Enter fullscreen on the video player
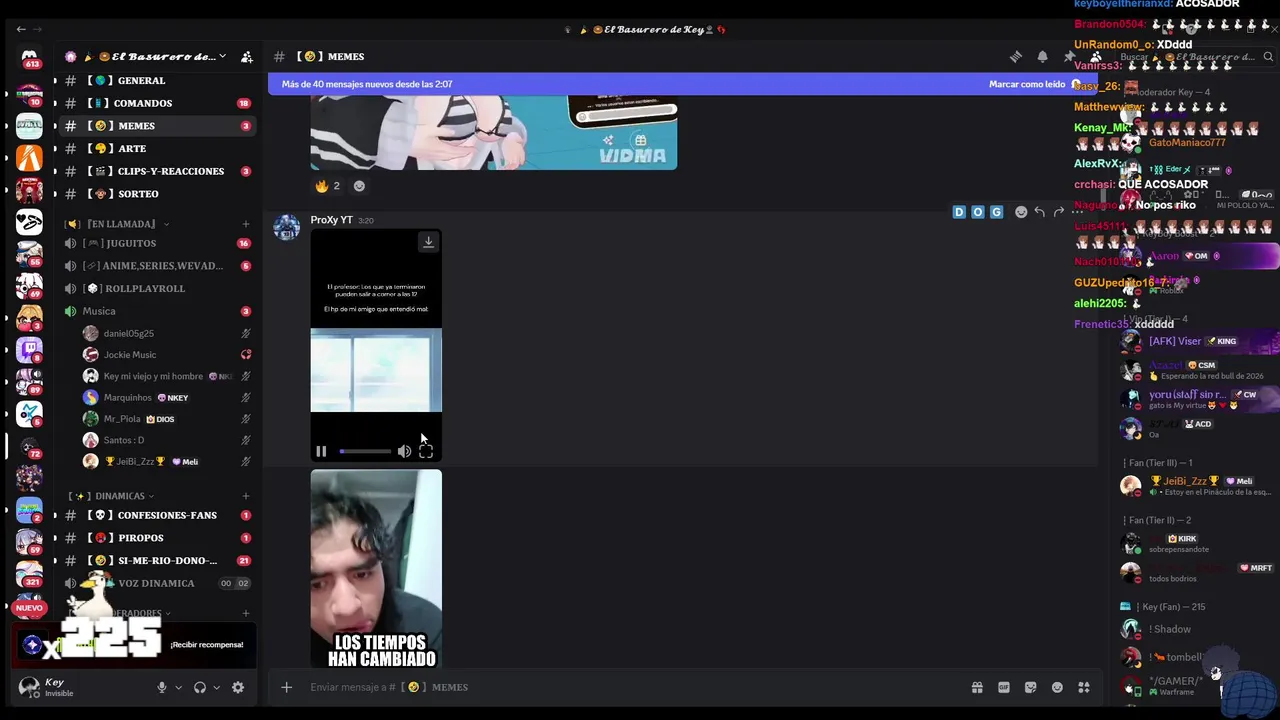This screenshot has width=1280, height=720. tap(426, 452)
